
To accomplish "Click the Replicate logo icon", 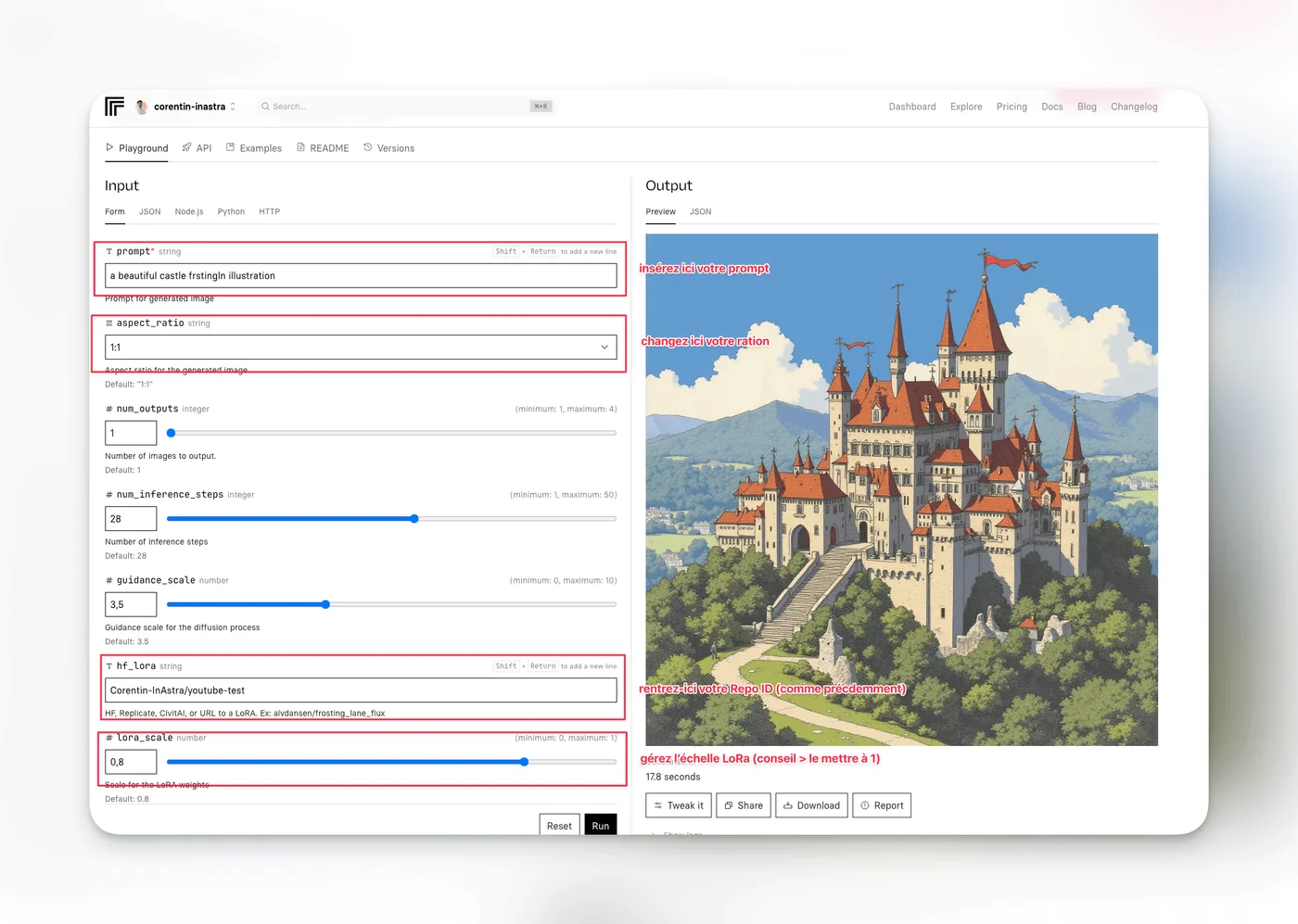I will [114, 107].
